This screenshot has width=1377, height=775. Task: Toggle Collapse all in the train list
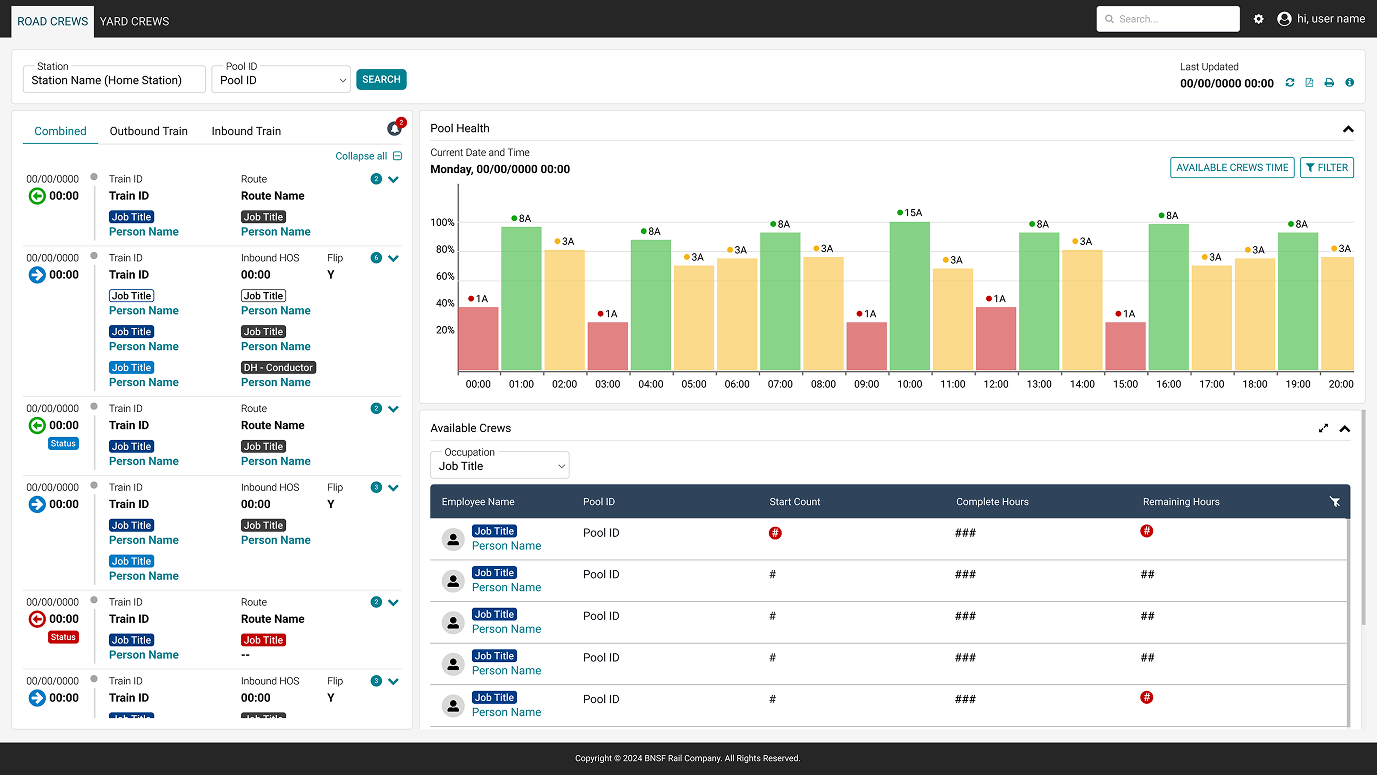(x=368, y=156)
